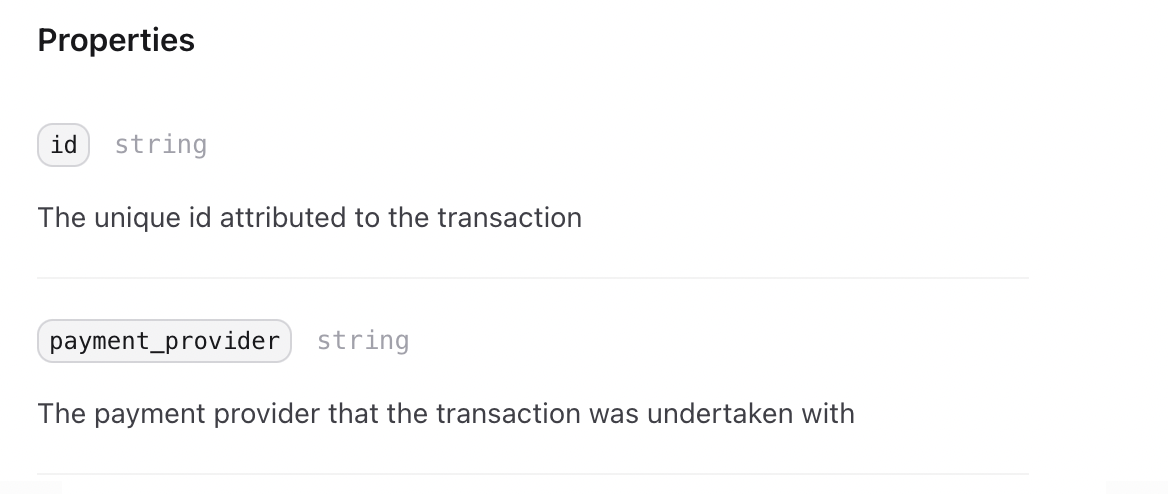Click the string type beside payment_provider
Viewport: 1168px width, 494px height.
(x=363, y=341)
